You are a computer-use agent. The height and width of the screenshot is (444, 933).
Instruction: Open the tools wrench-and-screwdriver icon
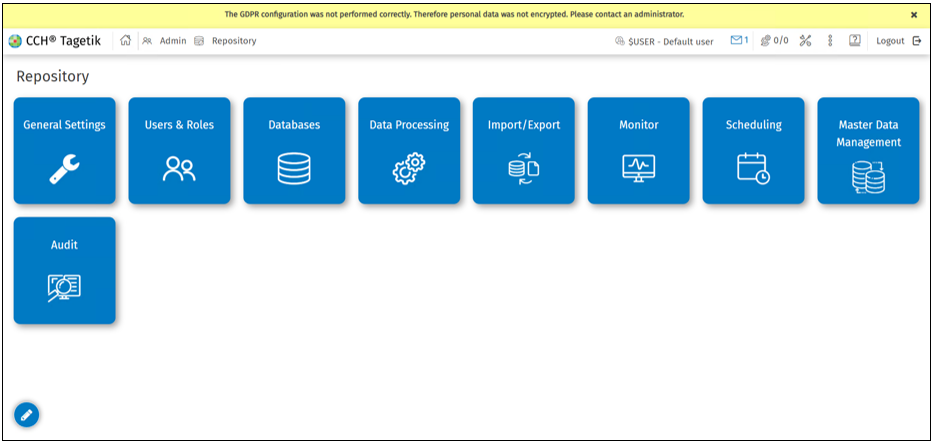pyautogui.click(x=806, y=40)
